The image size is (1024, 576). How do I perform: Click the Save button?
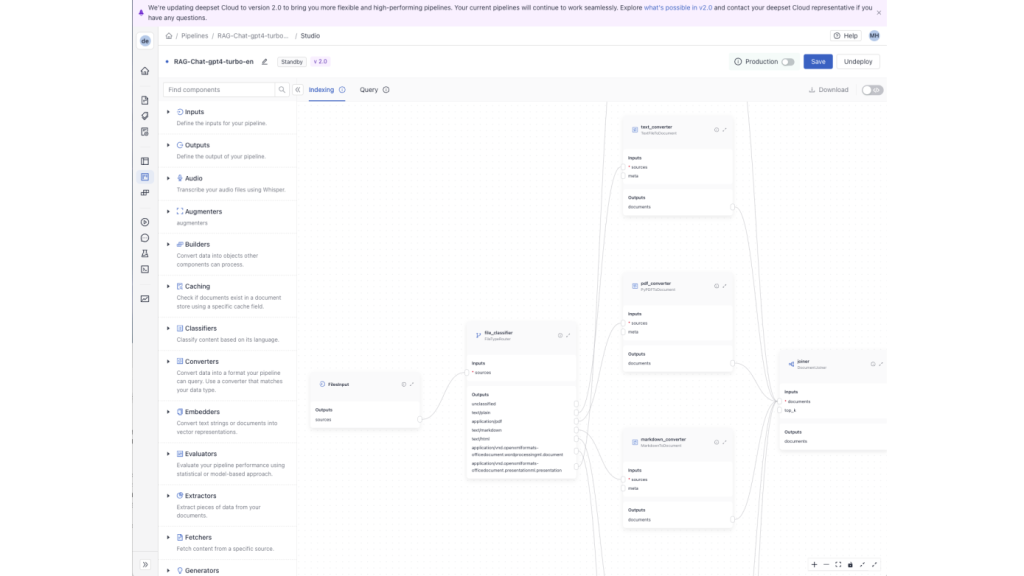818,62
